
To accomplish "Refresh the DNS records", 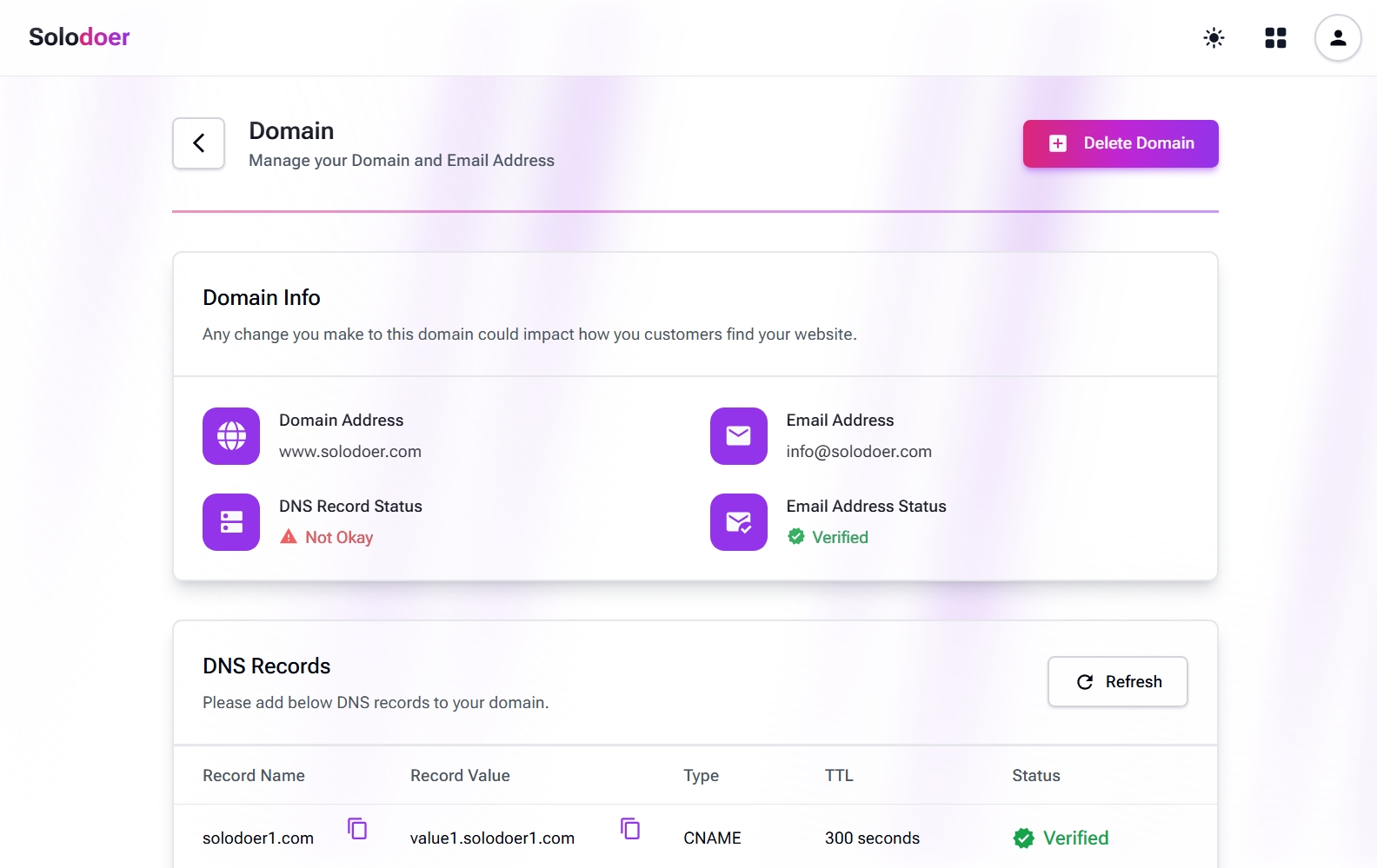I will click(1118, 682).
